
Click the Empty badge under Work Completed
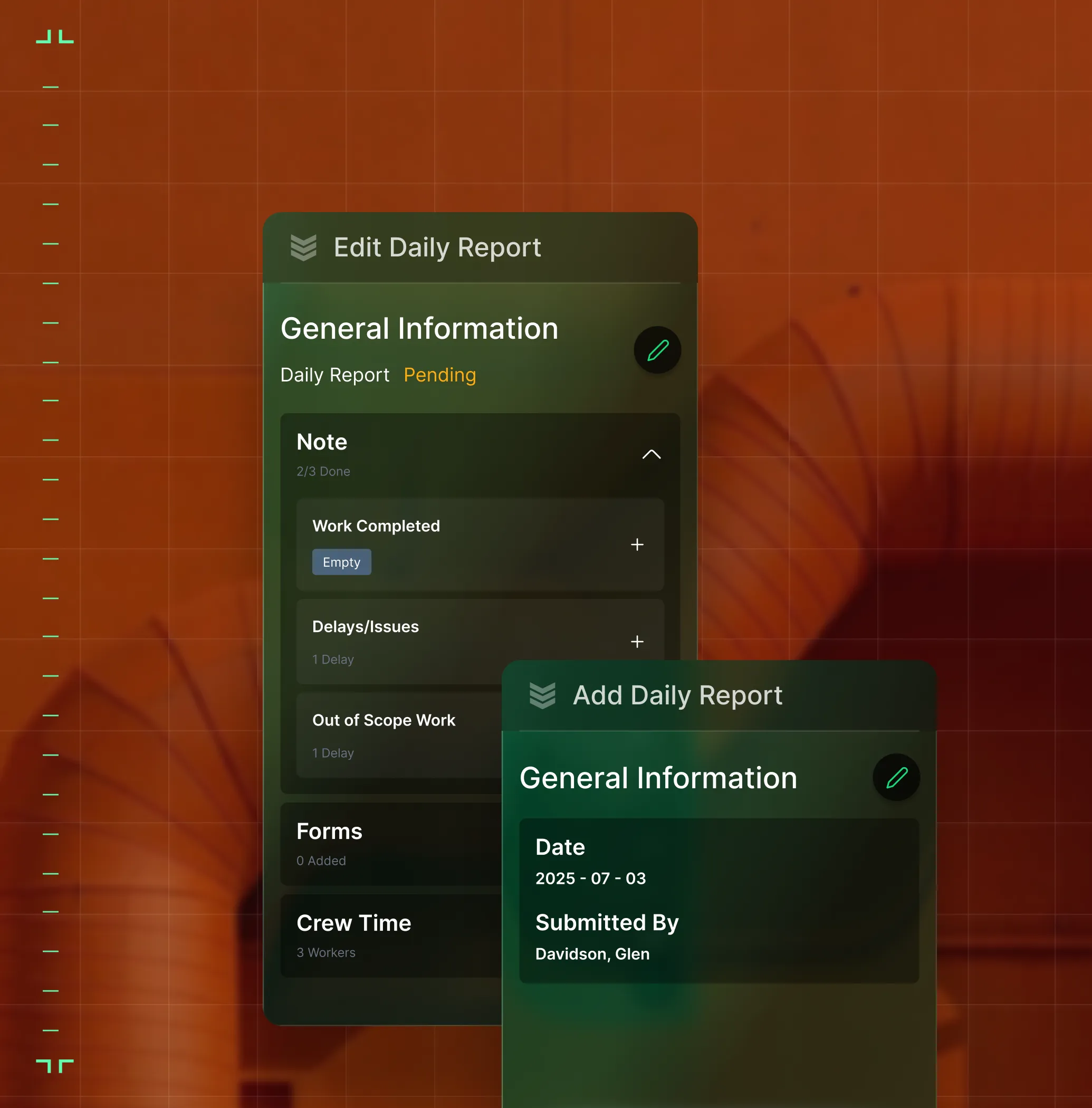(342, 562)
